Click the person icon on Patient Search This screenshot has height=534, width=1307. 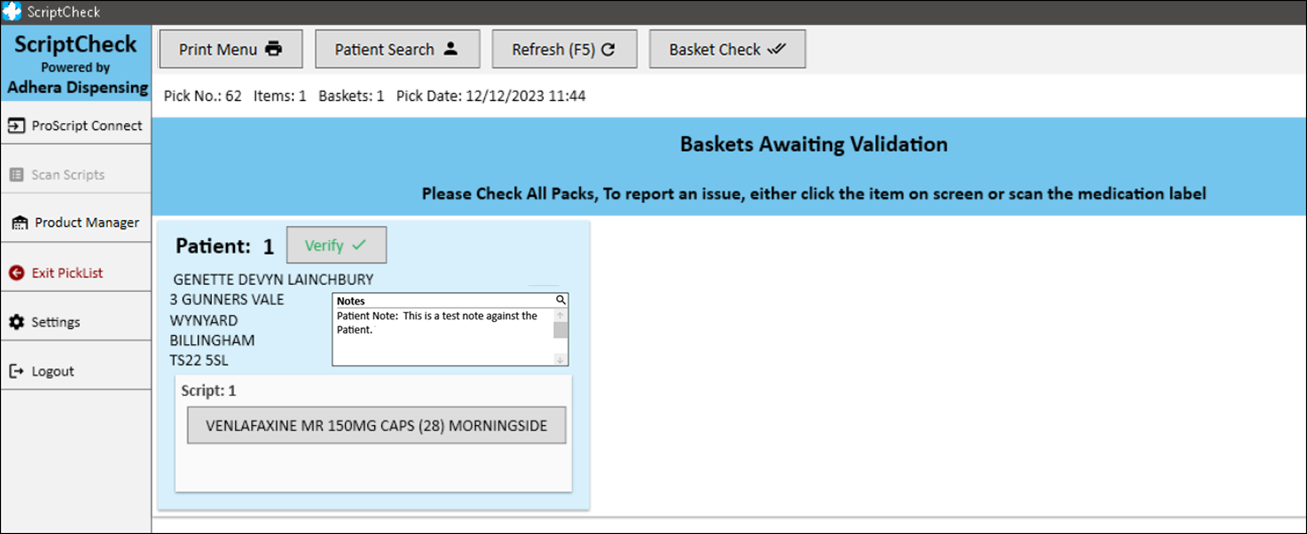coord(450,49)
